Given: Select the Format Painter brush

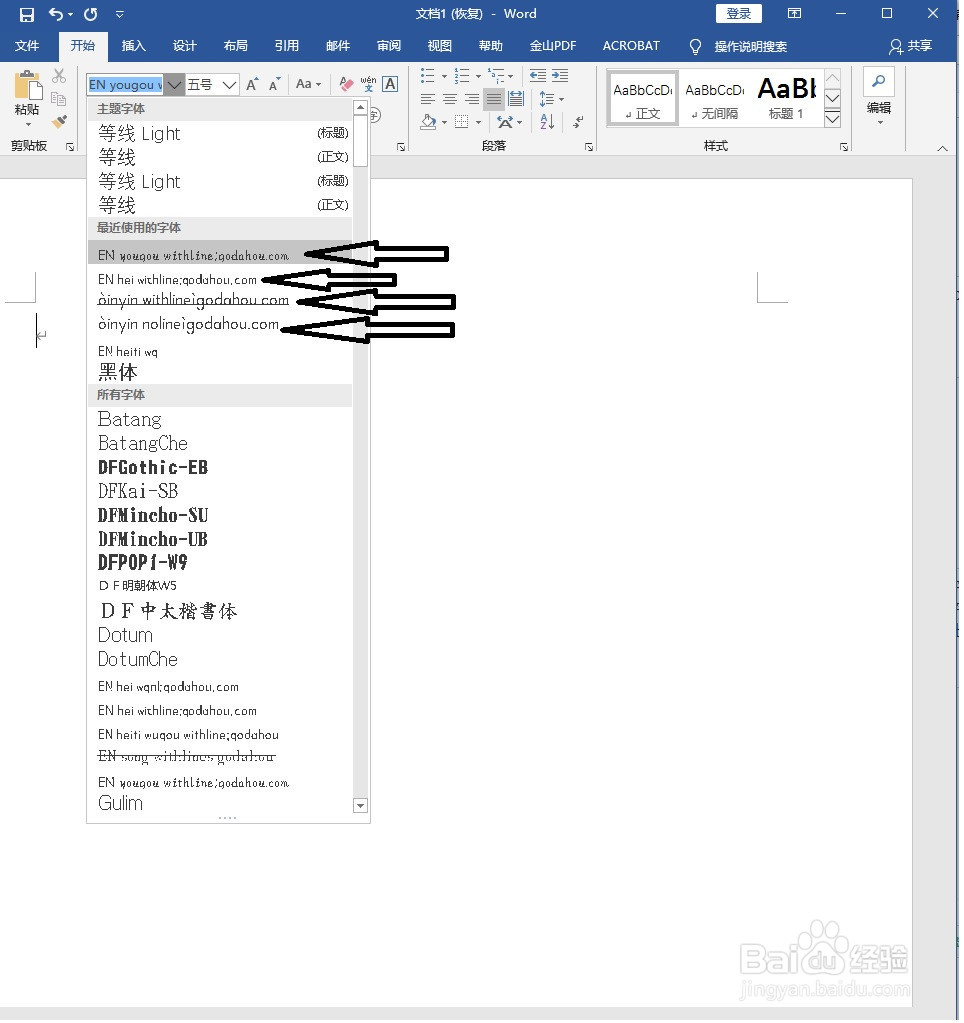Looking at the screenshot, I should pyautogui.click(x=59, y=121).
